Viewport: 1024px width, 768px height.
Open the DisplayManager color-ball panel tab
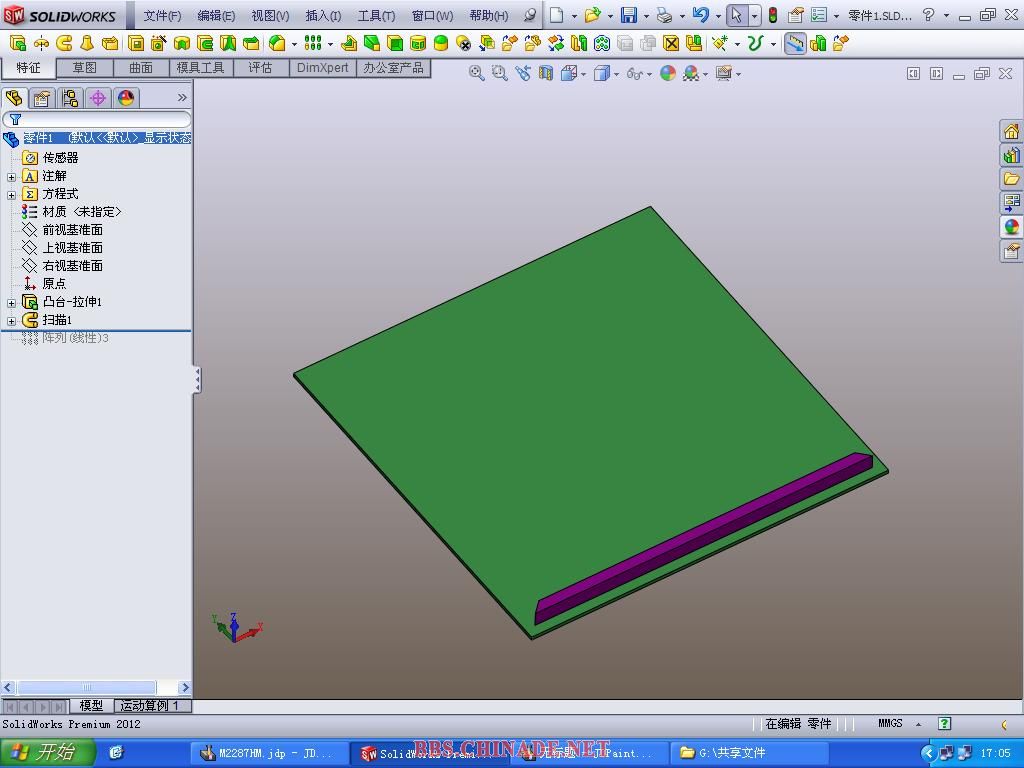(125, 98)
